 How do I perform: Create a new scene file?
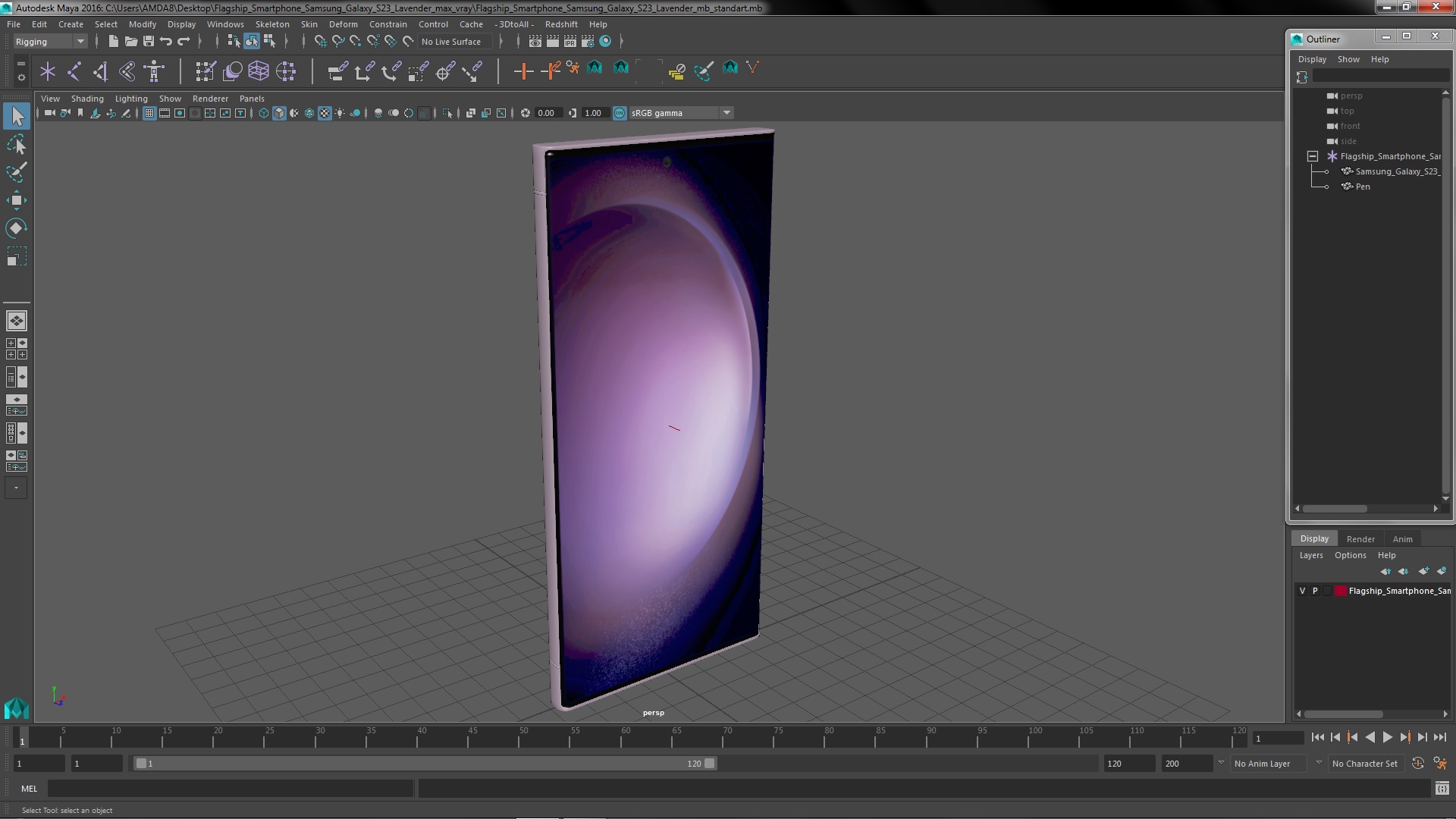(x=113, y=41)
